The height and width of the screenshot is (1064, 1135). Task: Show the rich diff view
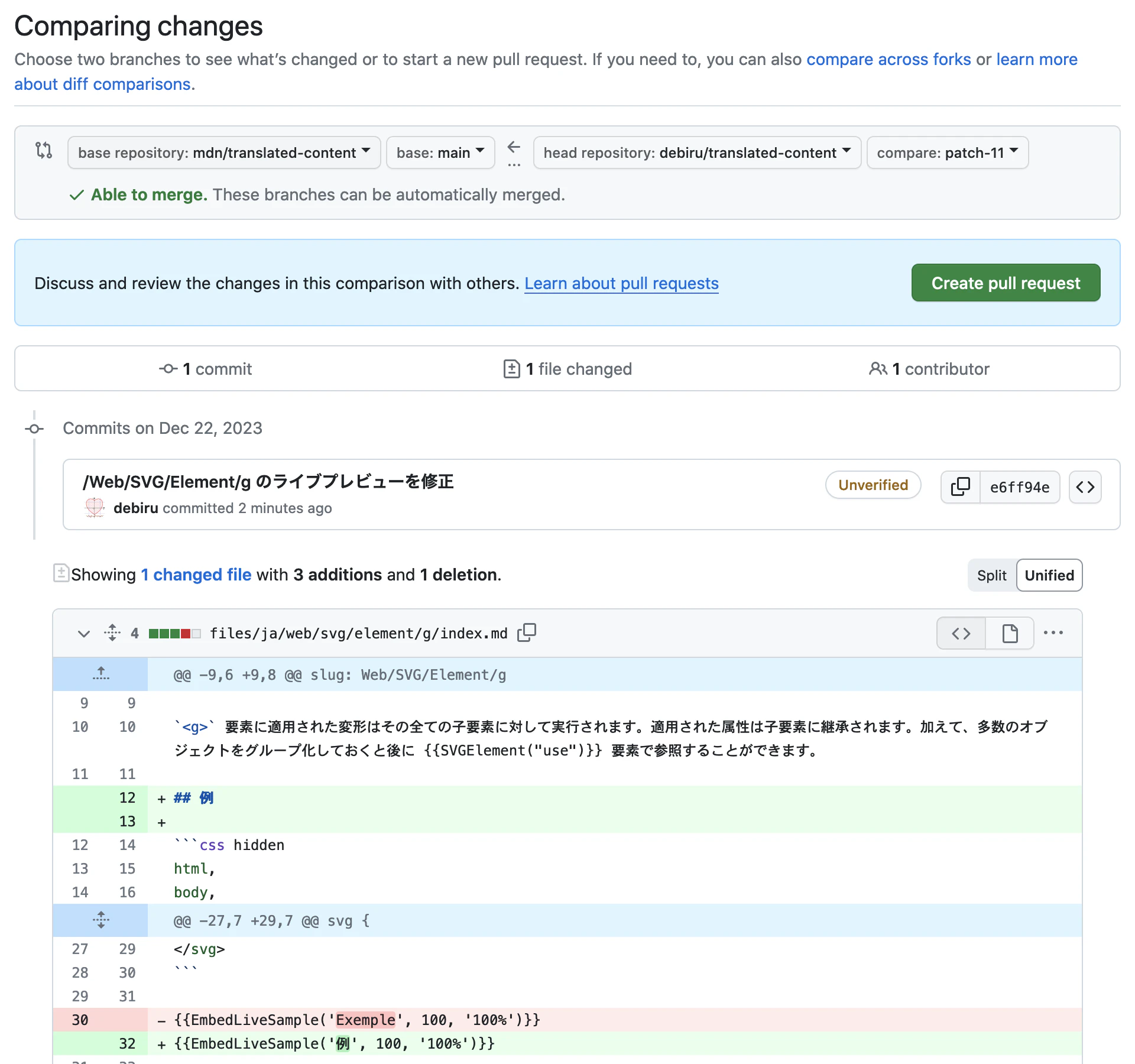point(1010,633)
